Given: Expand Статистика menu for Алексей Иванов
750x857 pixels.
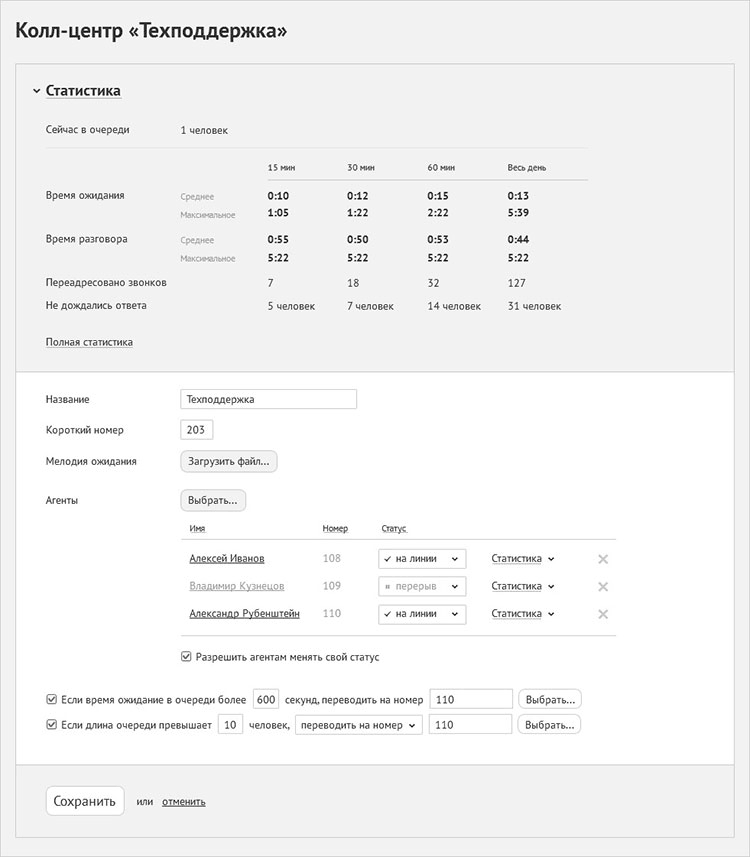Looking at the screenshot, I should pos(522,559).
